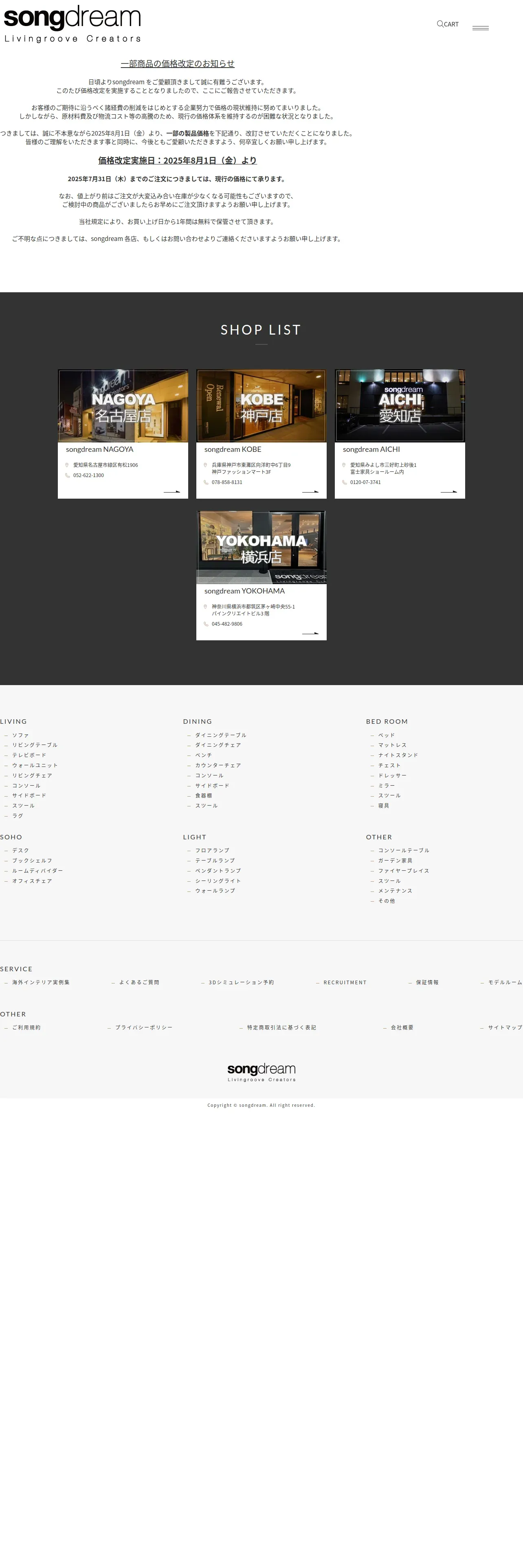Screen dimensions: 523x1568
Task: Open ペンダントランプ link
Action: point(218,870)
